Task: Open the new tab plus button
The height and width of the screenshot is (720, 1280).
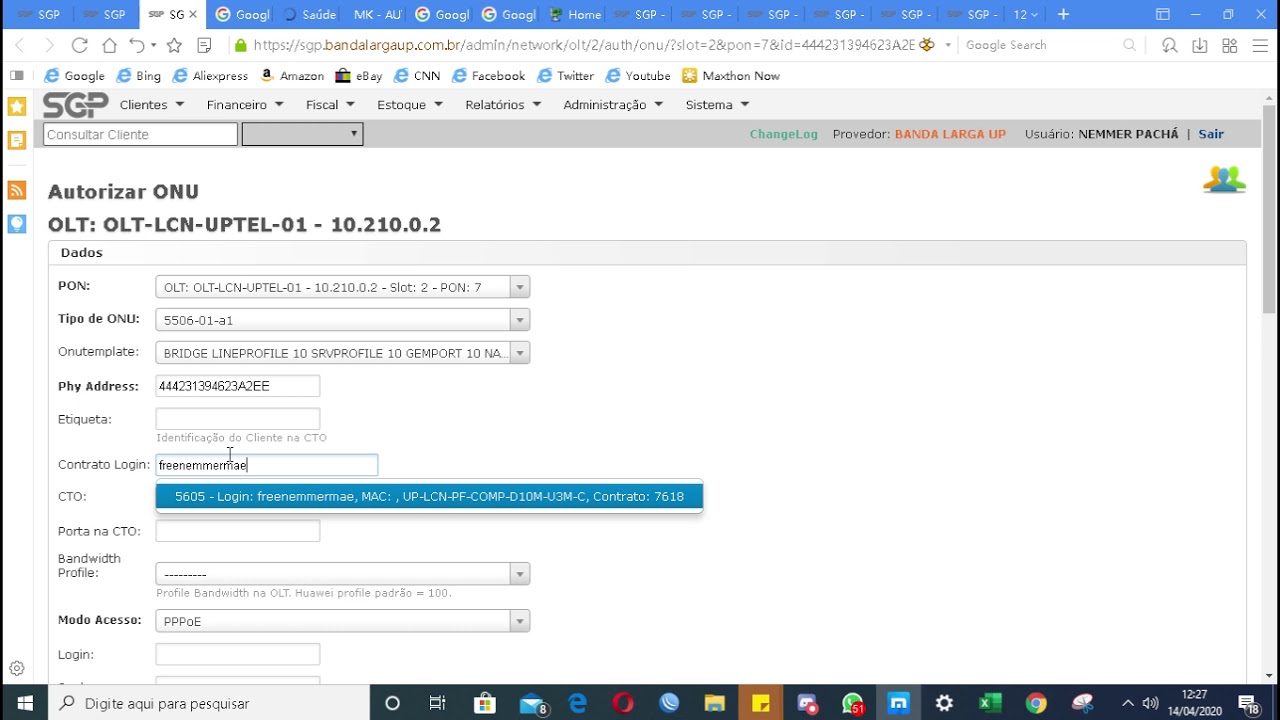Action: pos(1063,14)
